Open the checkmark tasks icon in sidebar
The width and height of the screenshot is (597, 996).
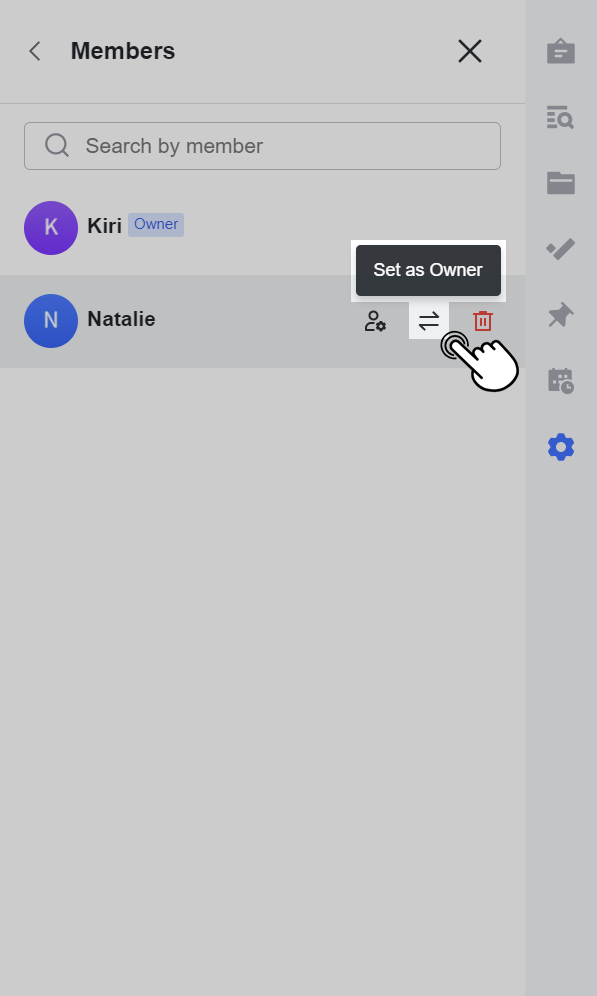click(561, 249)
